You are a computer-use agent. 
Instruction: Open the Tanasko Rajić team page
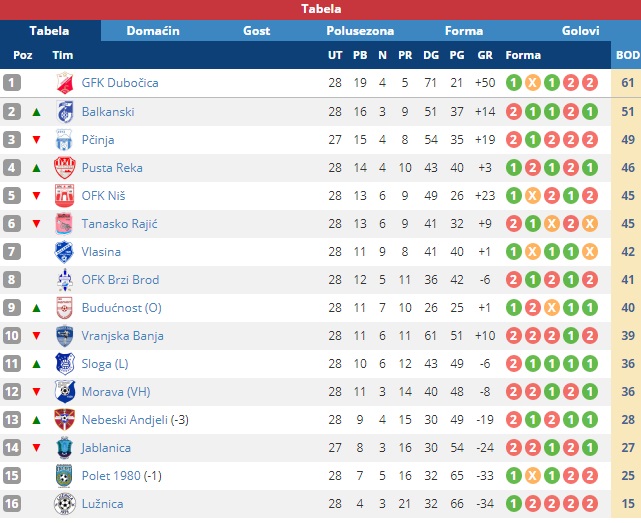pos(119,223)
